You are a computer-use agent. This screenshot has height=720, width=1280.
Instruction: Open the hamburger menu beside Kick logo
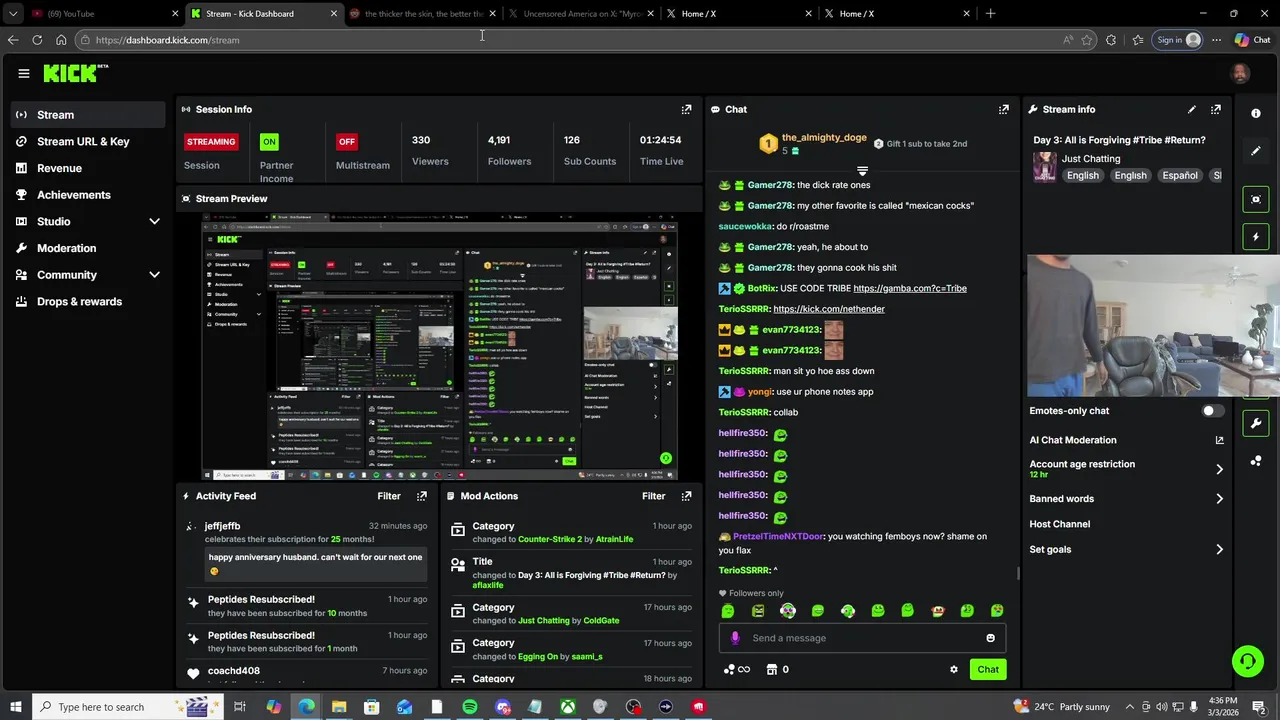(x=24, y=73)
